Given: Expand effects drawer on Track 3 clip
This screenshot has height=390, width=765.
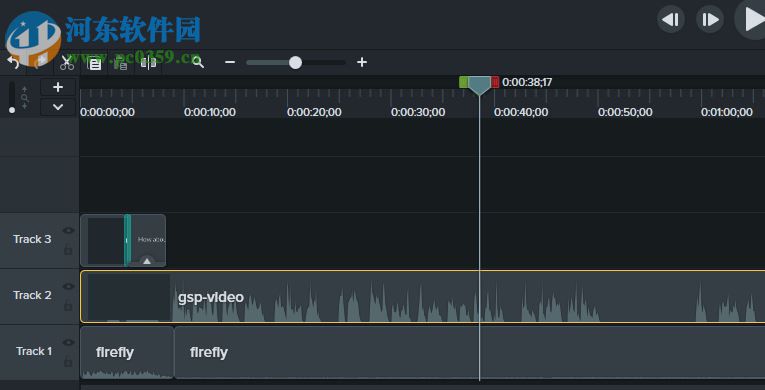Looking at the screenshot, I should (x=147, y=261).
